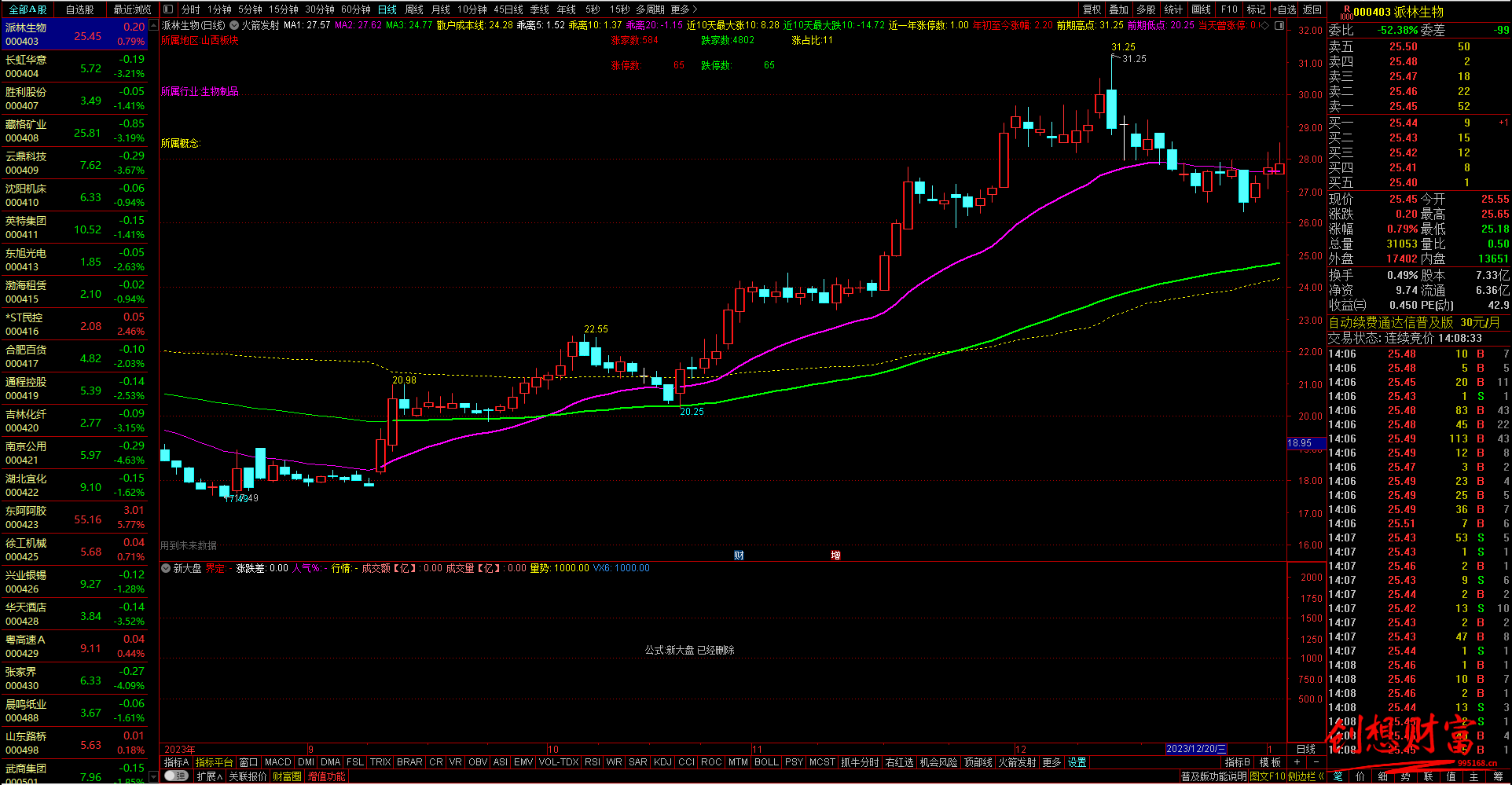1512x785 pixels.
Task: Switch the sub-chart to the MACD indicator
Action: 278,762
